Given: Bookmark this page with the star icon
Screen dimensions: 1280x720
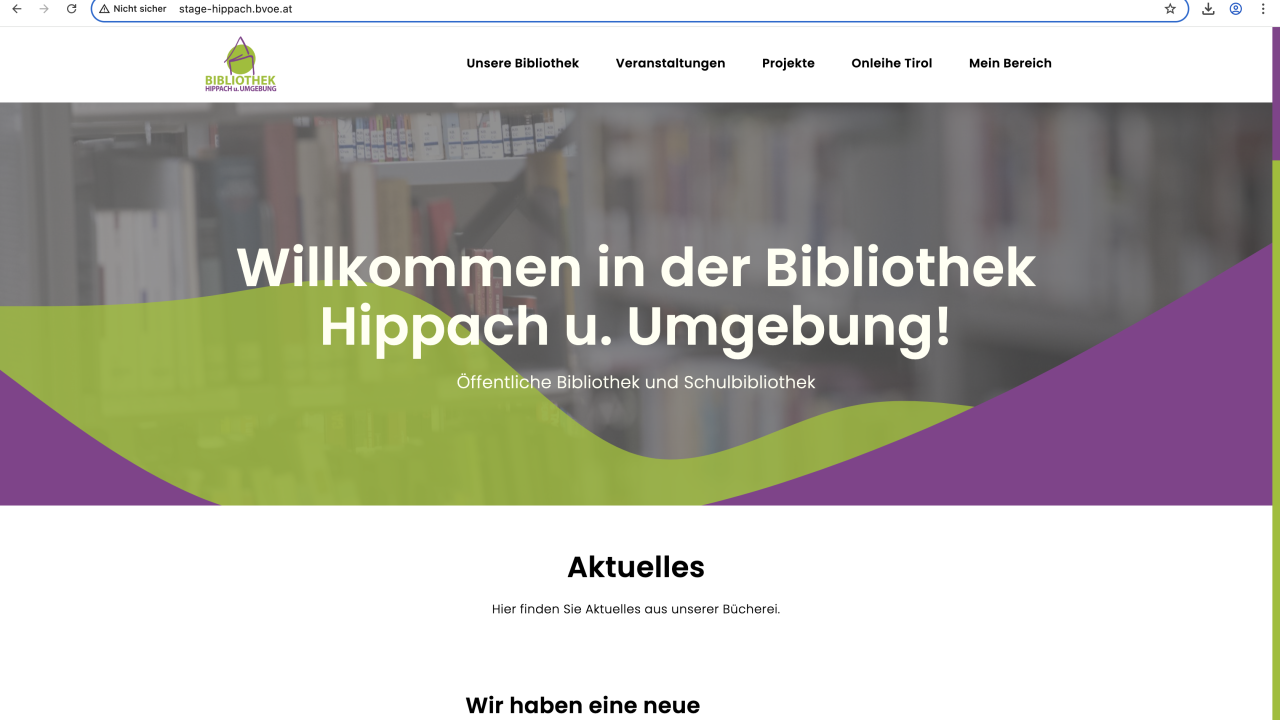Looking at the screenshot, I should (x=1170, y=9).
